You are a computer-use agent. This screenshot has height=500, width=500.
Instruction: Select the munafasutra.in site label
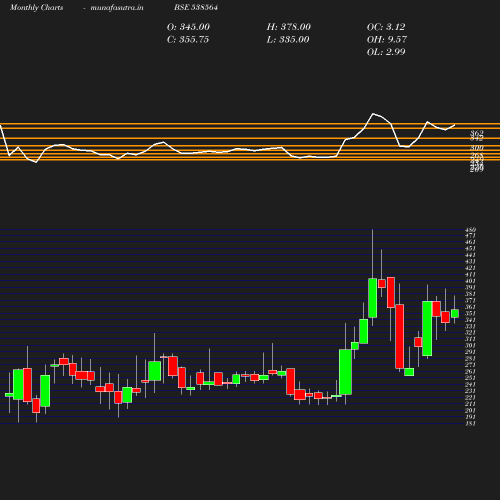(117, 7)
